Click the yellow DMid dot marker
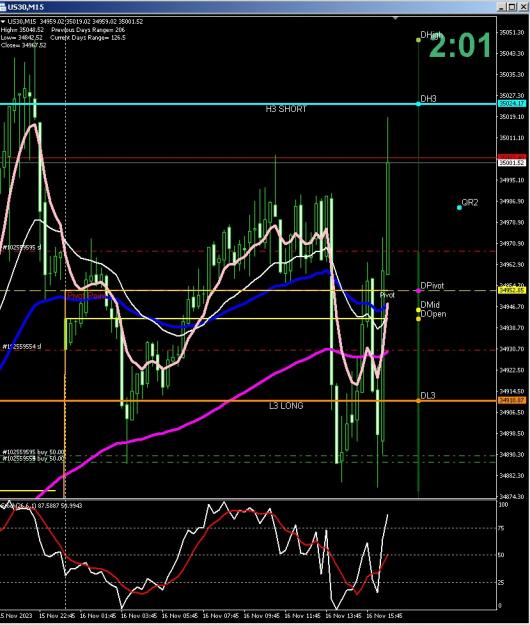Screen dimensions: 530x625 pyautogui.click(x=418, y=310)
